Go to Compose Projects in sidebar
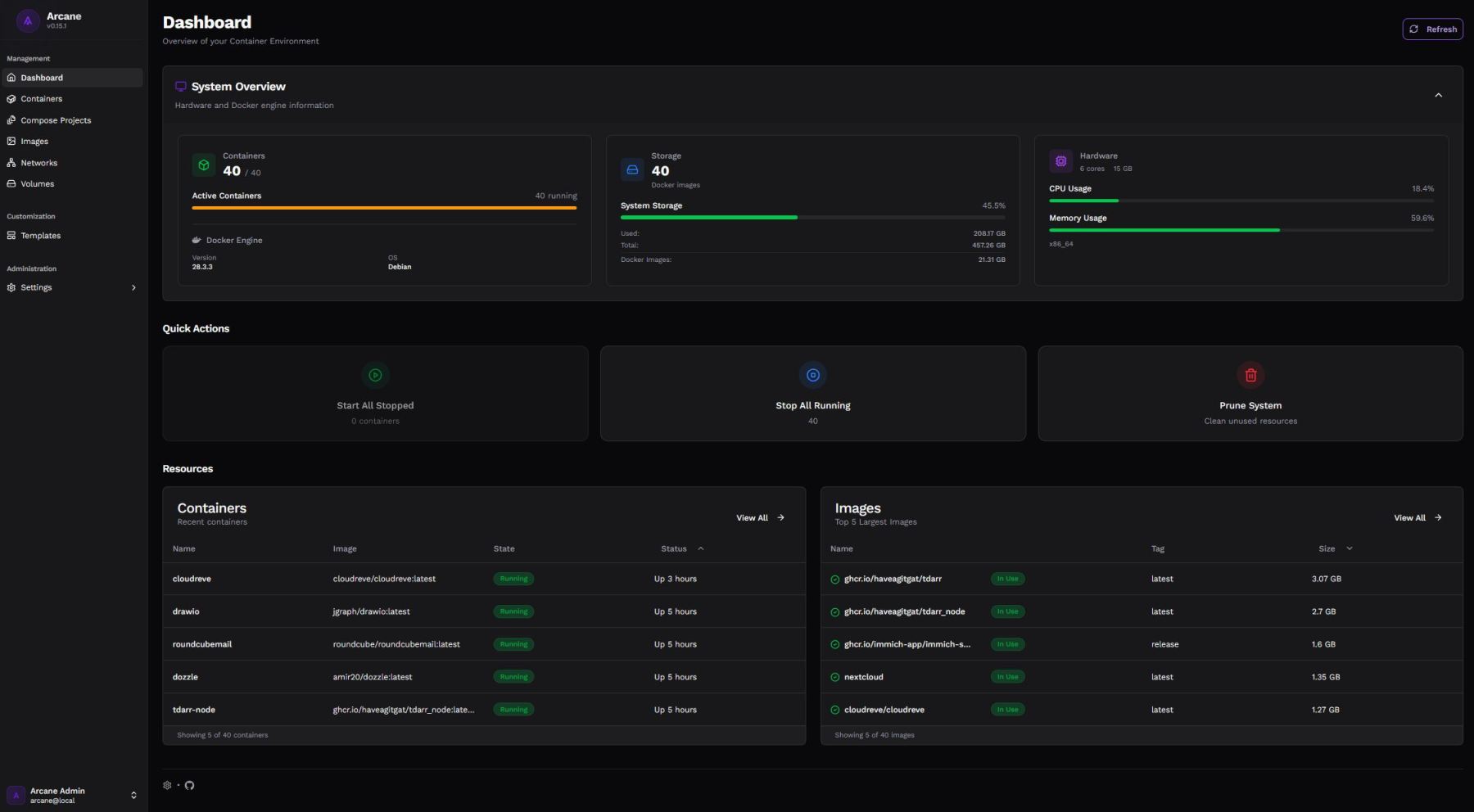This screenshot has height=812, width=1474. pyautogui.click(x=56, y=120)
